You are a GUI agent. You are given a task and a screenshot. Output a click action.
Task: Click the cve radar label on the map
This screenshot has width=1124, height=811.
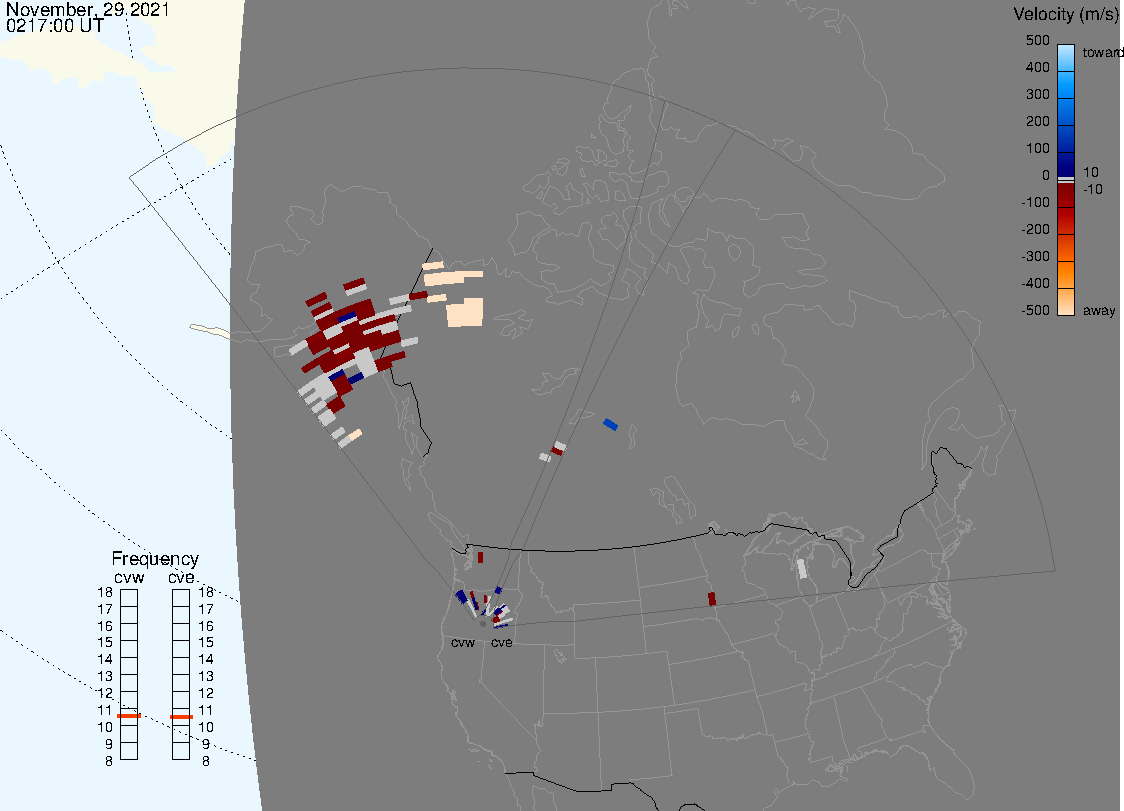click(x=502, y=643)
